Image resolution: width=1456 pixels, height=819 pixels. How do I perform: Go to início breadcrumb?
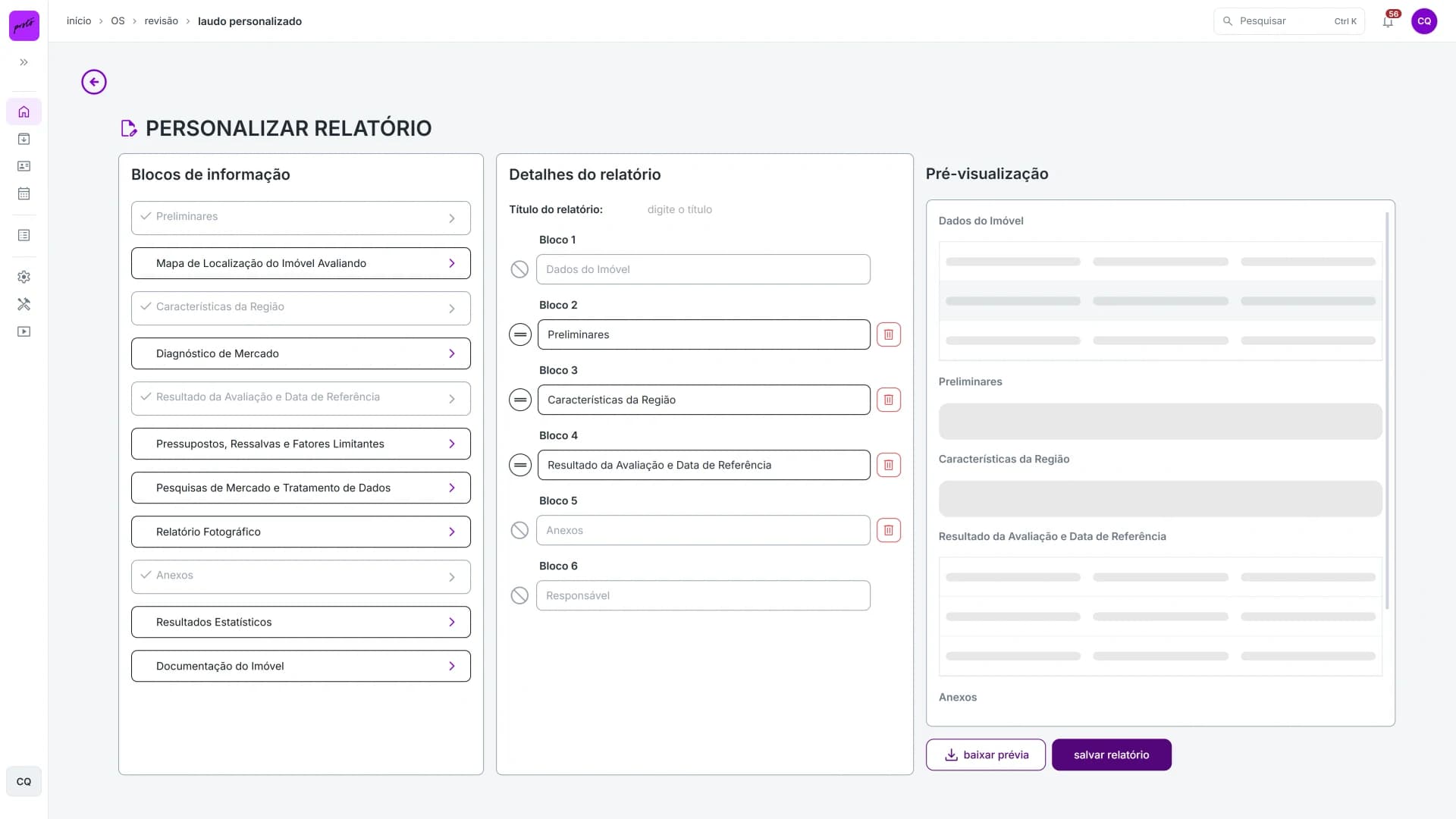(x=79, y=21)
